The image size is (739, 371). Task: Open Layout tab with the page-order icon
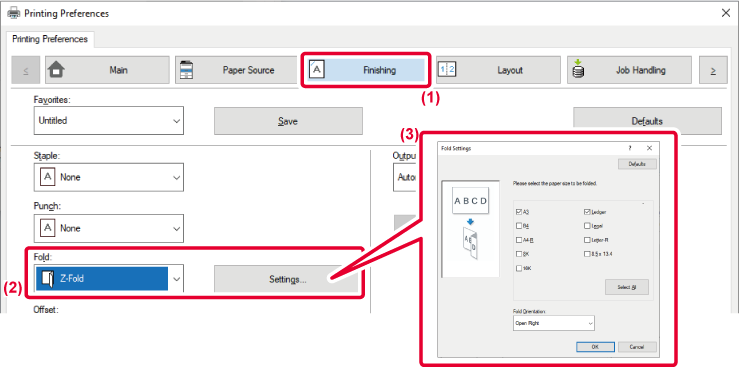[498, 70]
